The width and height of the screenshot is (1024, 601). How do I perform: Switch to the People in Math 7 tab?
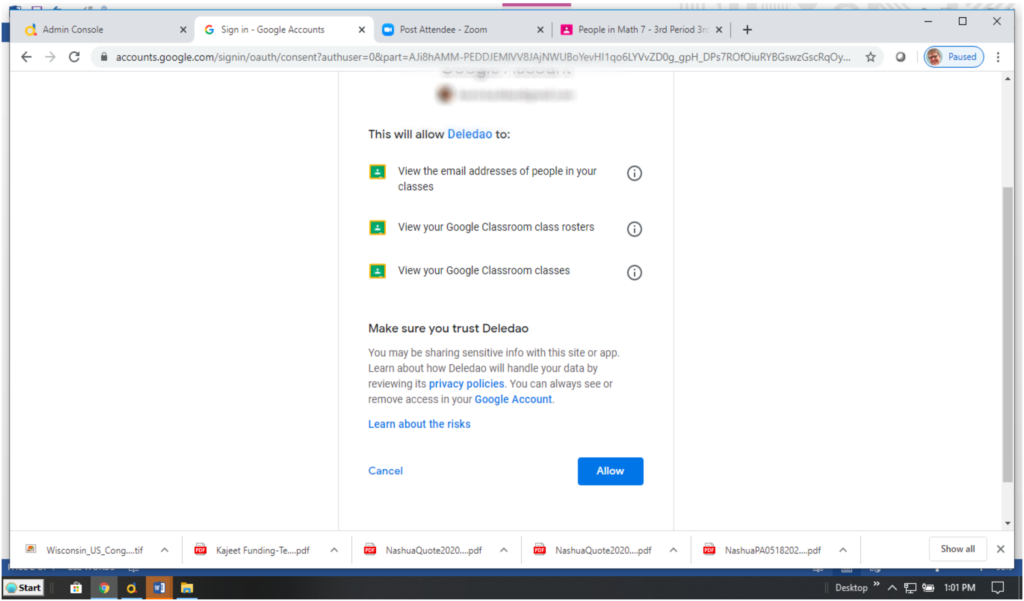tap(643, 30)
